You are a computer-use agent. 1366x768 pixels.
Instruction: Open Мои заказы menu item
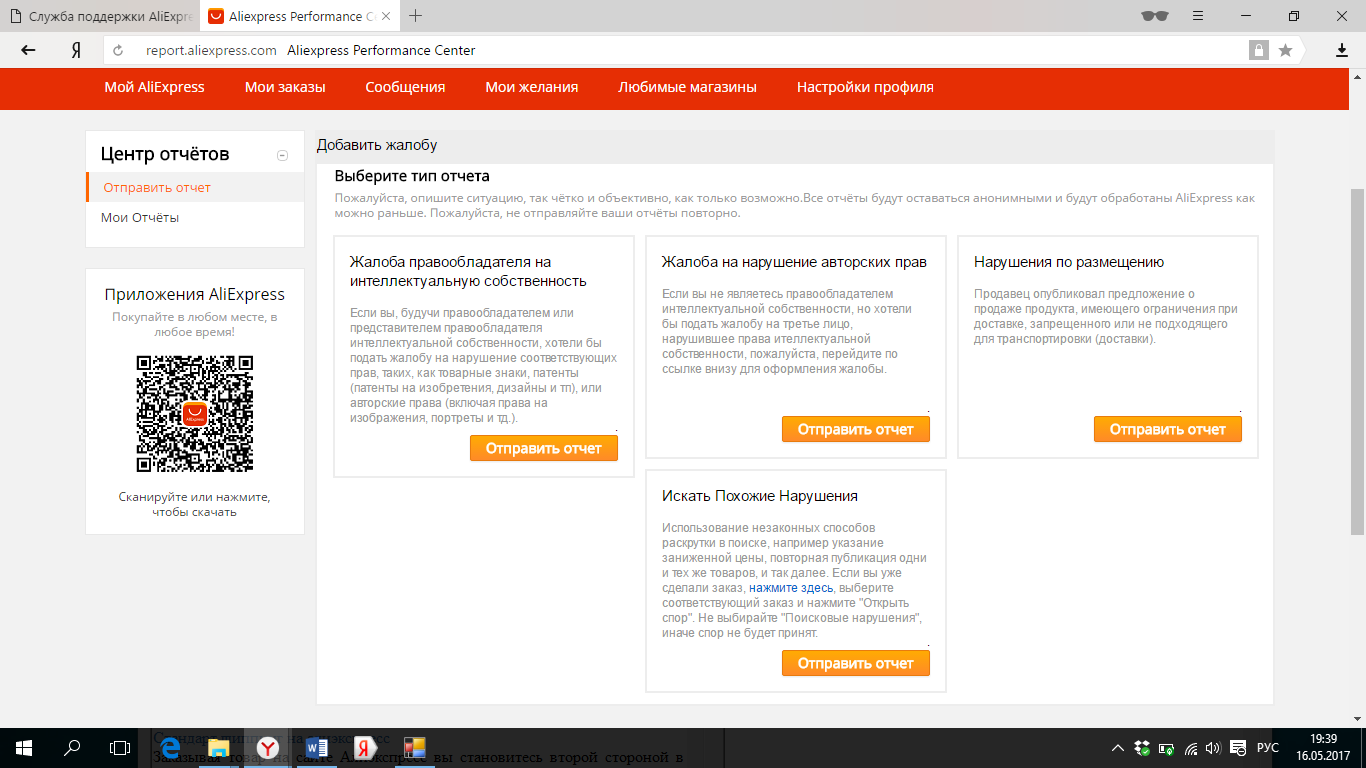click(285, 87)
